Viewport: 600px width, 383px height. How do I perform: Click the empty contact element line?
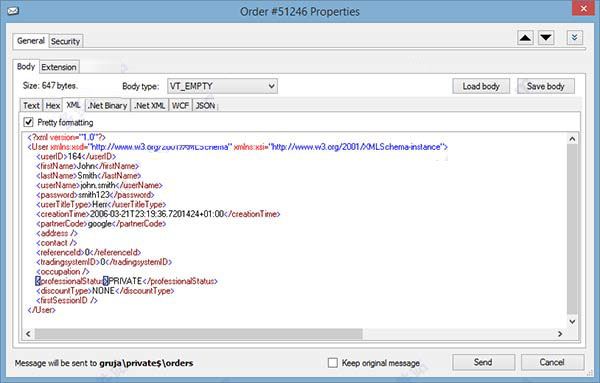point(57,243)
